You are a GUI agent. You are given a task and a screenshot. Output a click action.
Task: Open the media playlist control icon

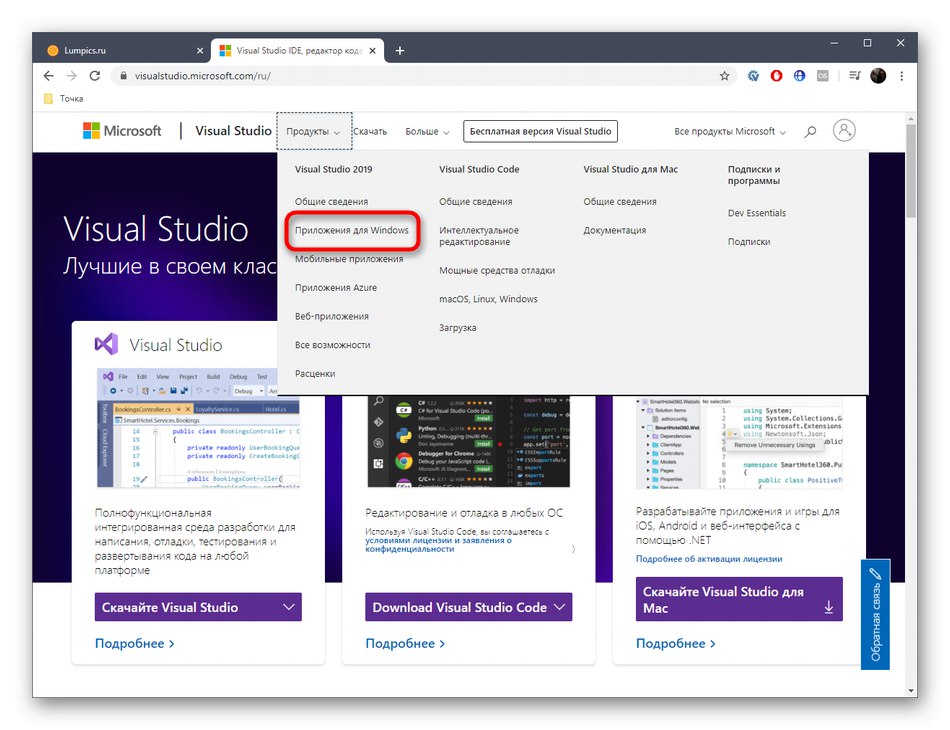pos(854,76)
